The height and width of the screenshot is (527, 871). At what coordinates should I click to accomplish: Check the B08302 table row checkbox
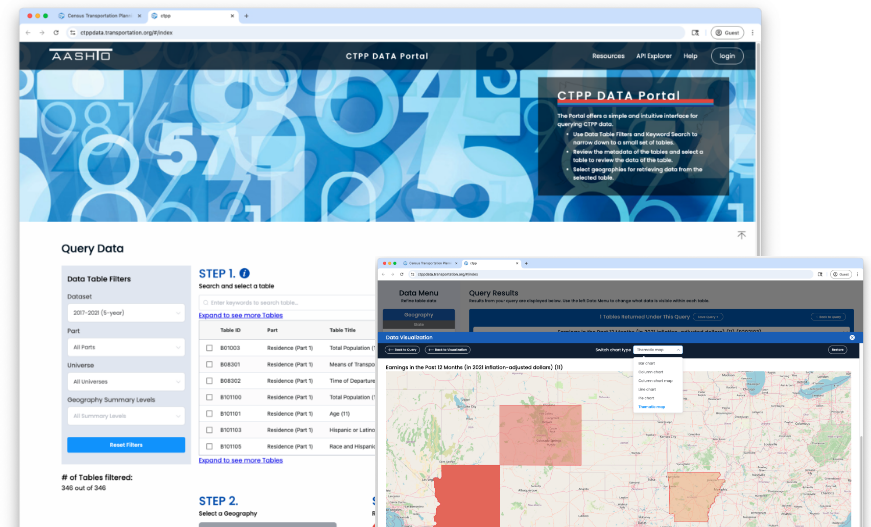tap(209, 381)
